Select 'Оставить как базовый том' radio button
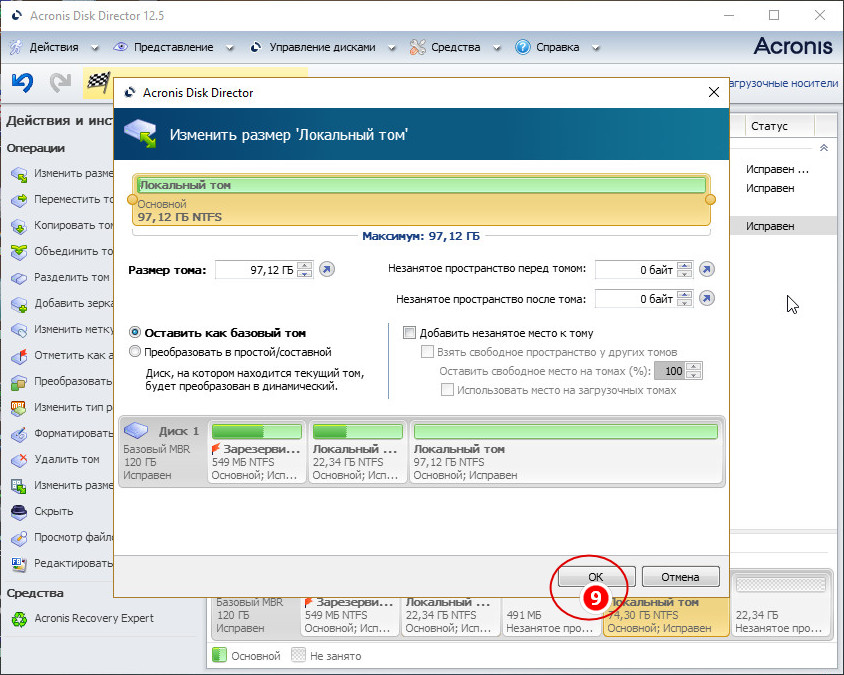This screenshot has width=844, height=675. pyautogui.click(x=135, y=333)
